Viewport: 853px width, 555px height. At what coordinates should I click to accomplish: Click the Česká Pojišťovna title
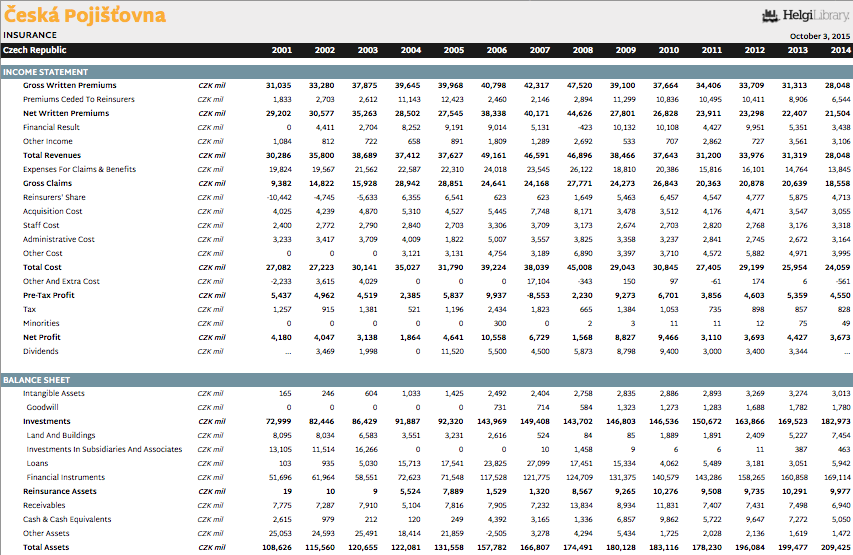(x=85, y=15)
